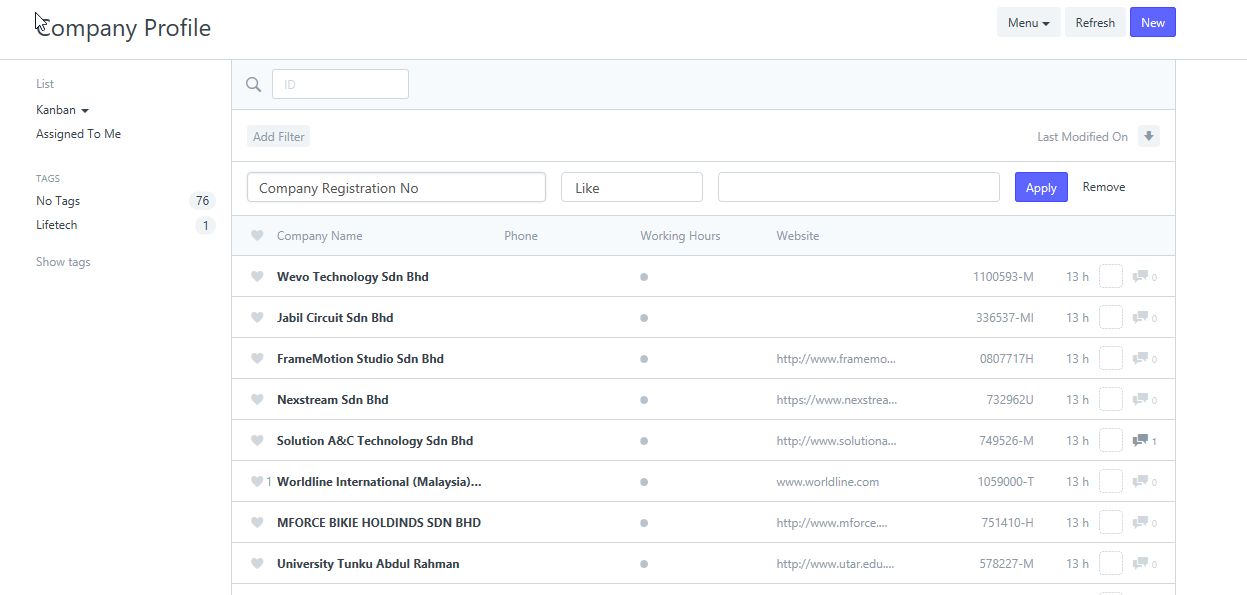This screenshot has height=595, width=1247.
Task: Like MFORCE BIKIE HOLDINDS with heart icon
Action: point(257,523)
